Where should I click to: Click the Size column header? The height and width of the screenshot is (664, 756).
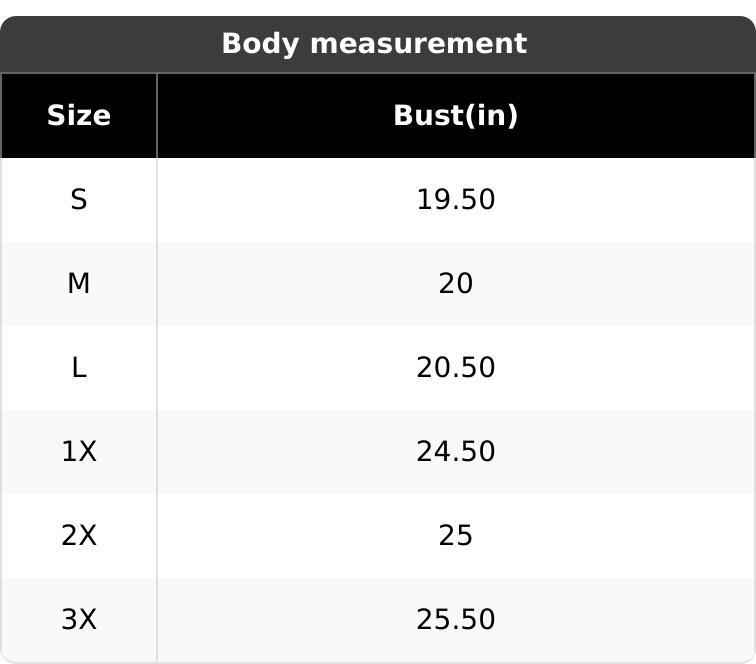(x=78, y=116)
